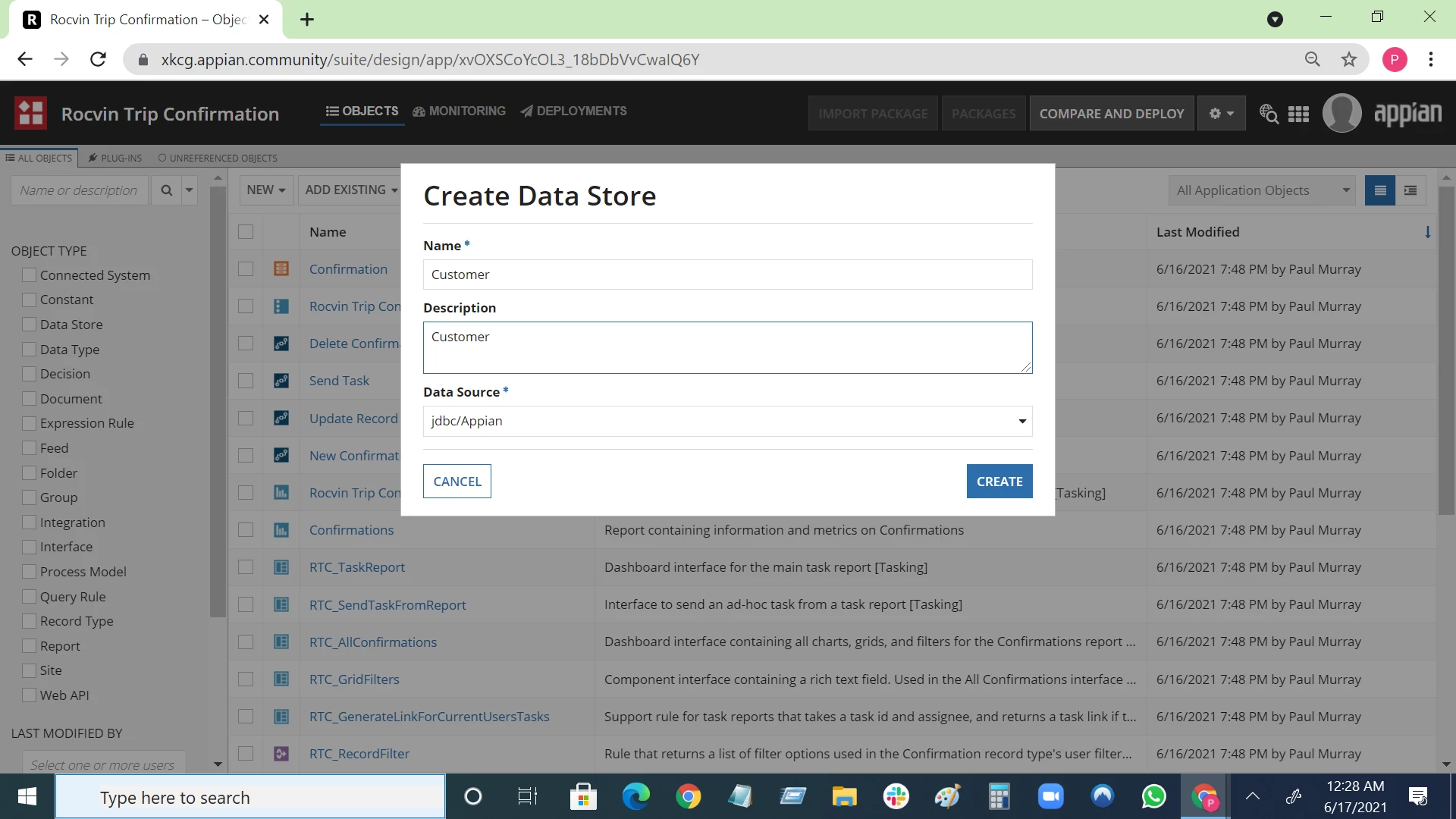This screenshot has height=819, width=1456.
Task: Click the Name or description search box
Action: (80, 190)
